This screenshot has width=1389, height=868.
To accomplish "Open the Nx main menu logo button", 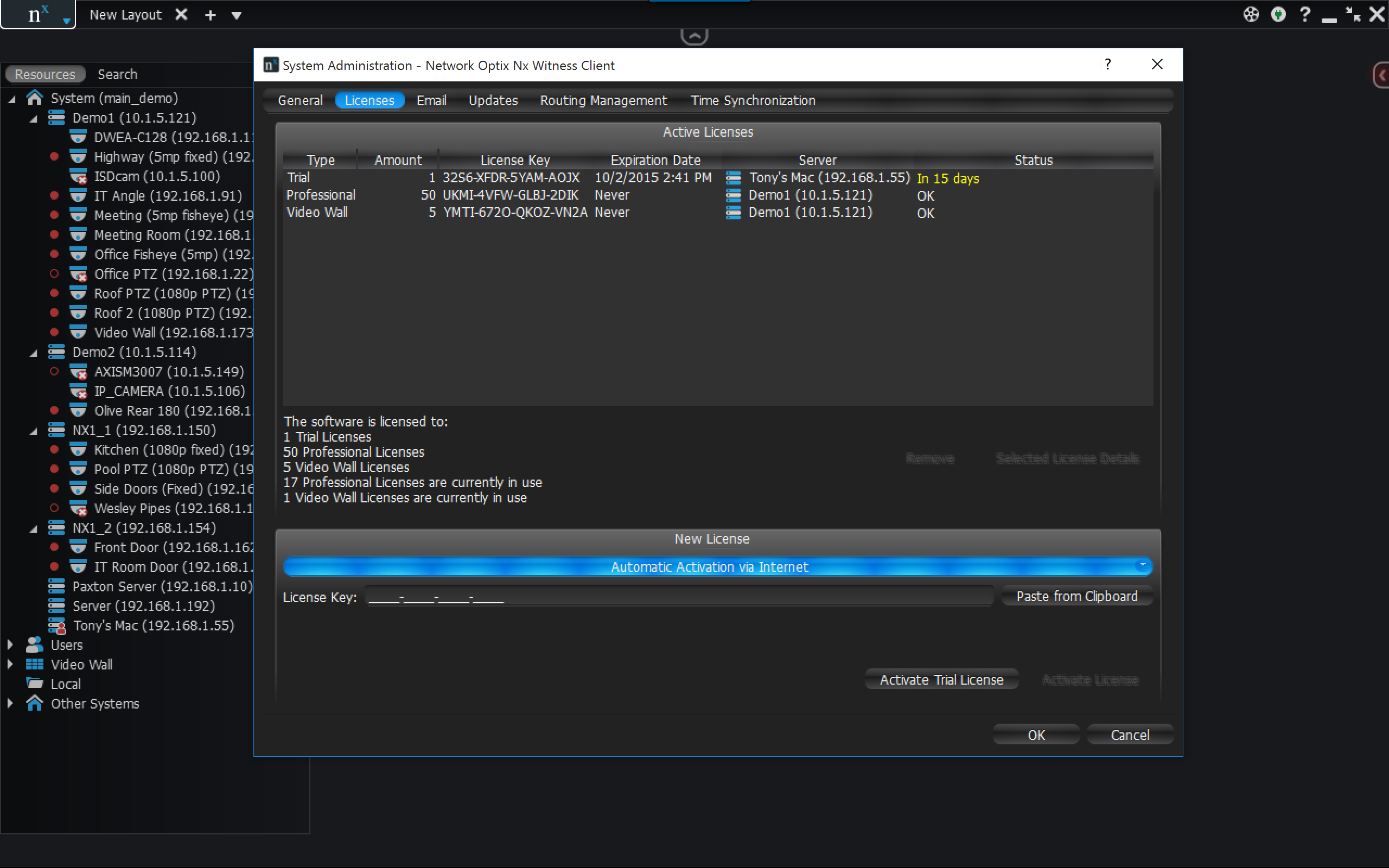I will click(38, 14).
